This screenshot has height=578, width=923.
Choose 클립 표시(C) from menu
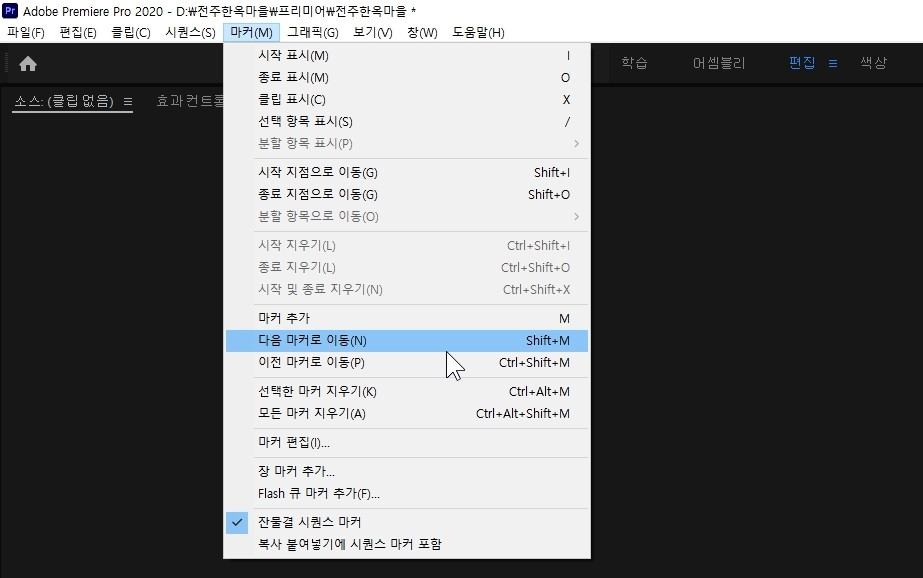(x=407, y=99)
